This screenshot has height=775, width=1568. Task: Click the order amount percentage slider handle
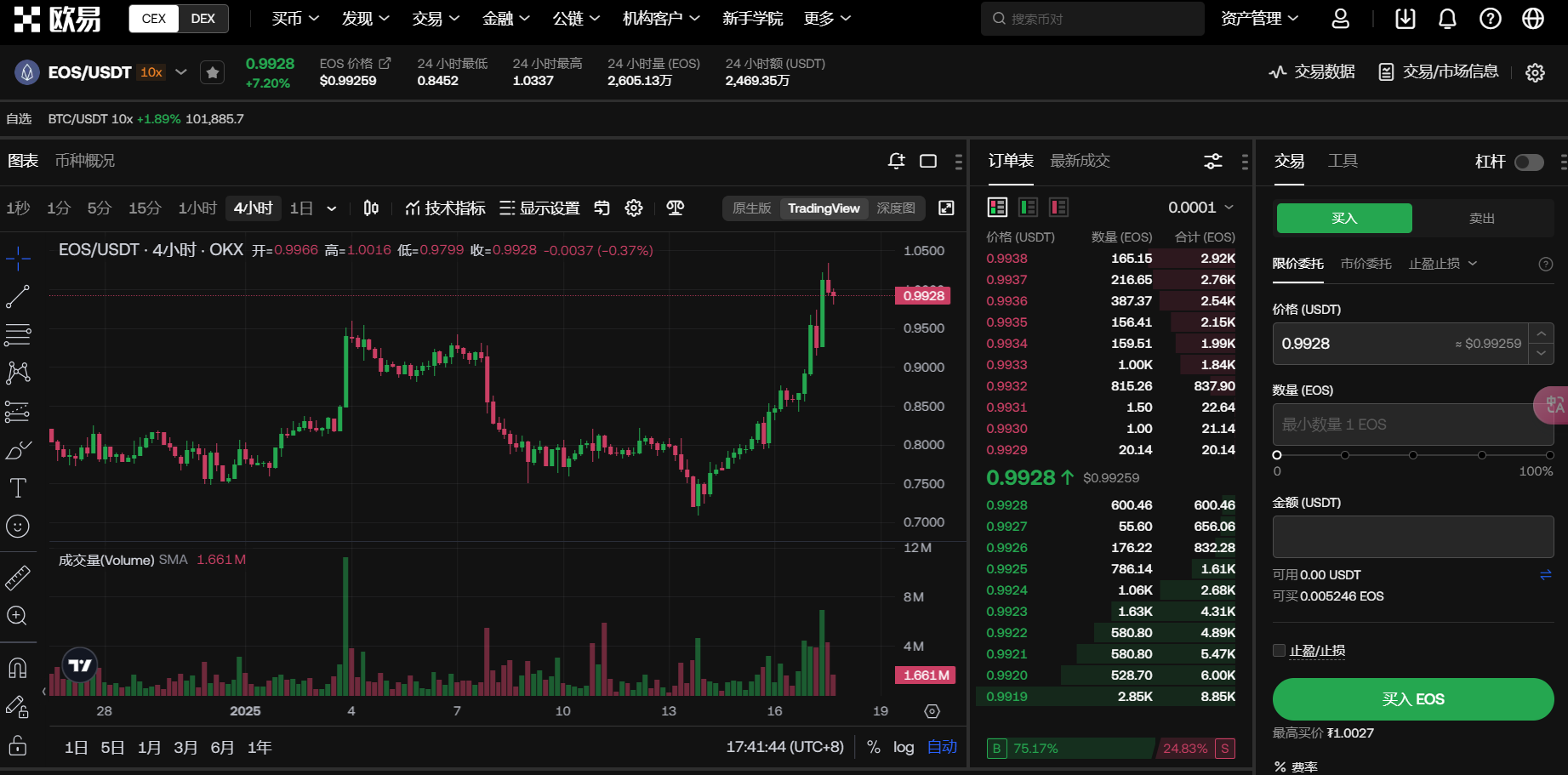pyautogui.click(x=1277, y=455)
